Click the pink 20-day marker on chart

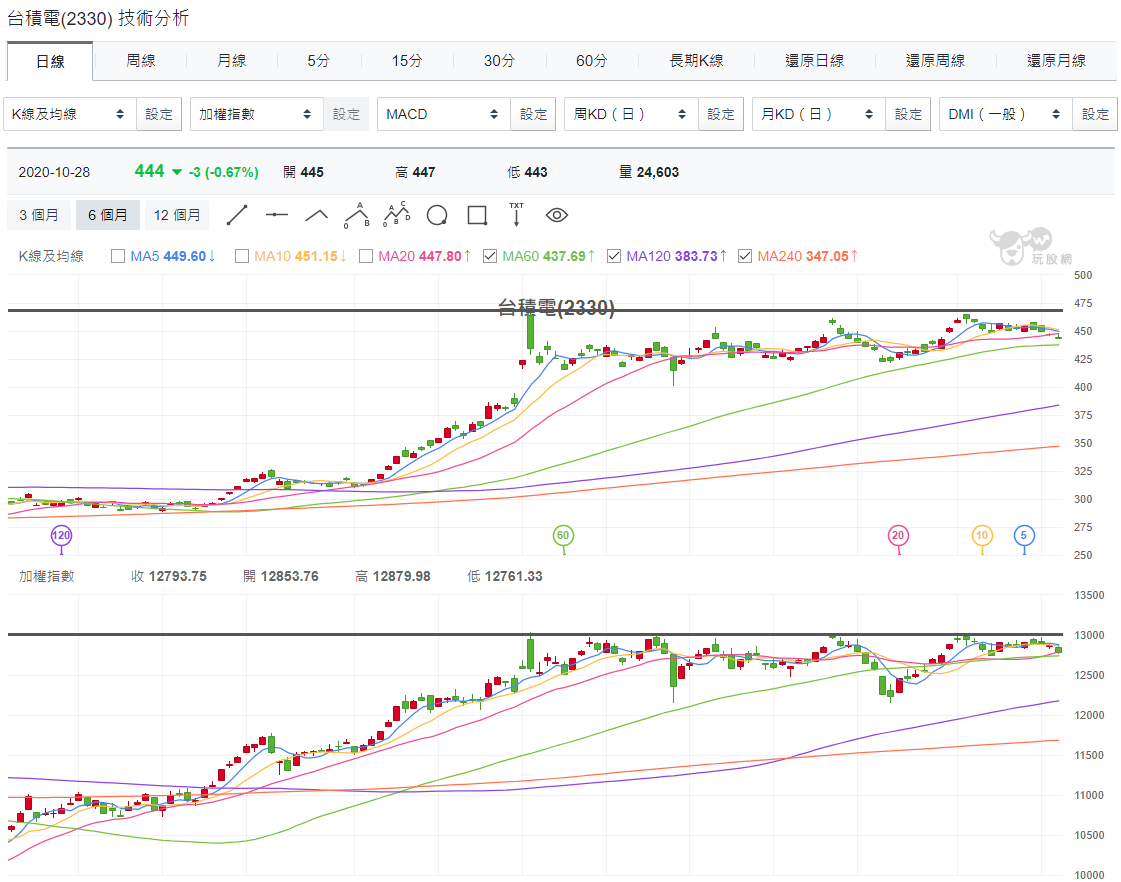(x=898, y=535)
